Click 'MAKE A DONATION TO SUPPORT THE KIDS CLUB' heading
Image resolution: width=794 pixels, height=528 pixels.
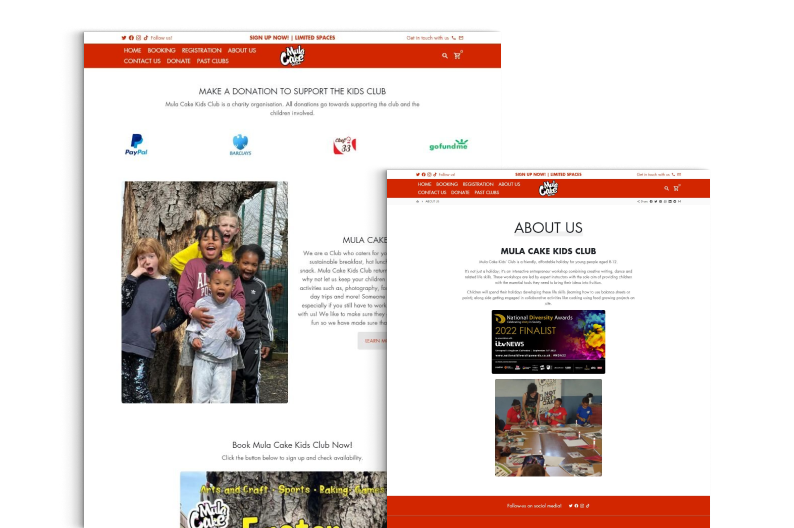[x=292, y=92]
